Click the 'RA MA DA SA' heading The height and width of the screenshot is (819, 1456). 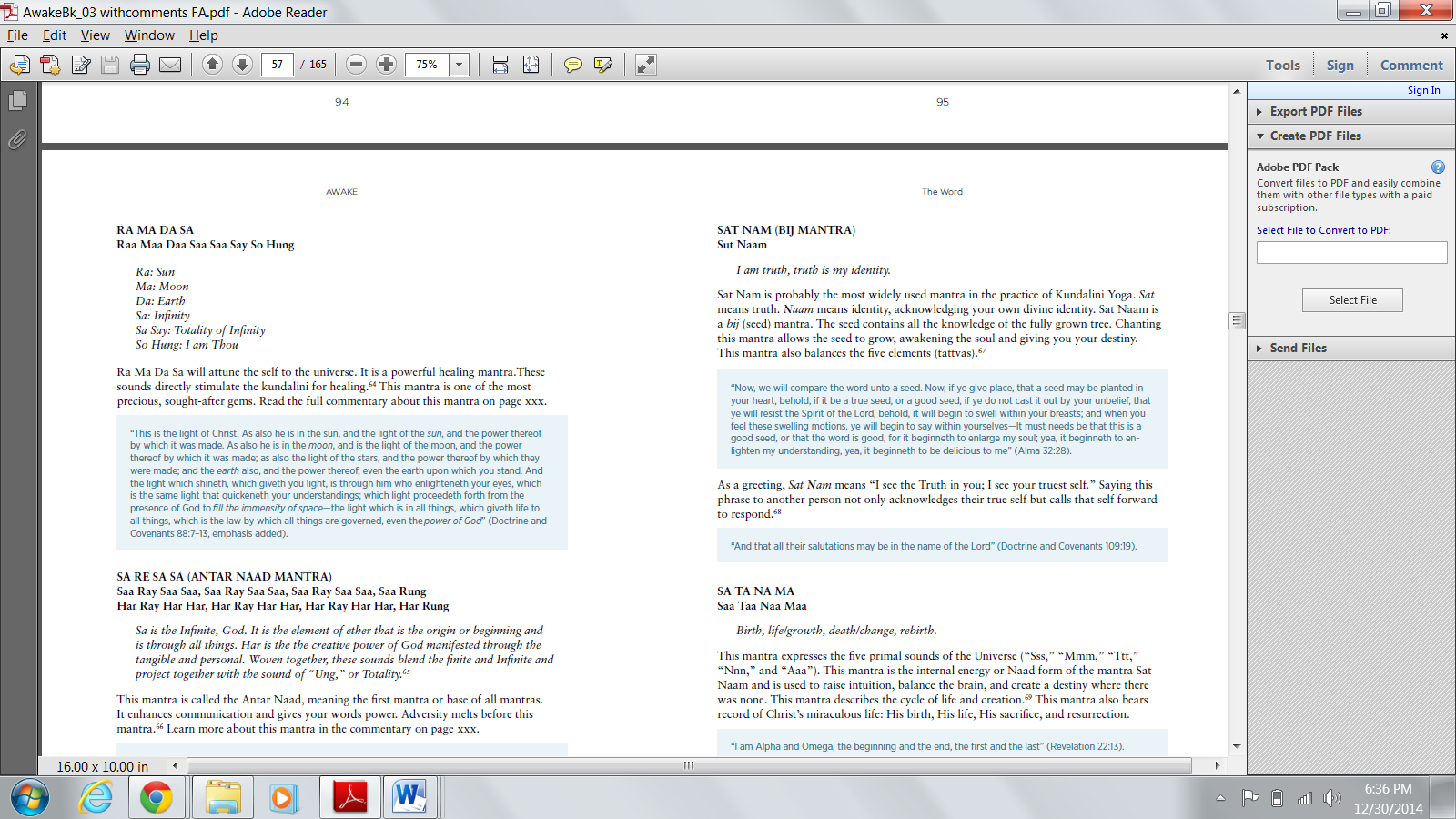click(155, 230)
